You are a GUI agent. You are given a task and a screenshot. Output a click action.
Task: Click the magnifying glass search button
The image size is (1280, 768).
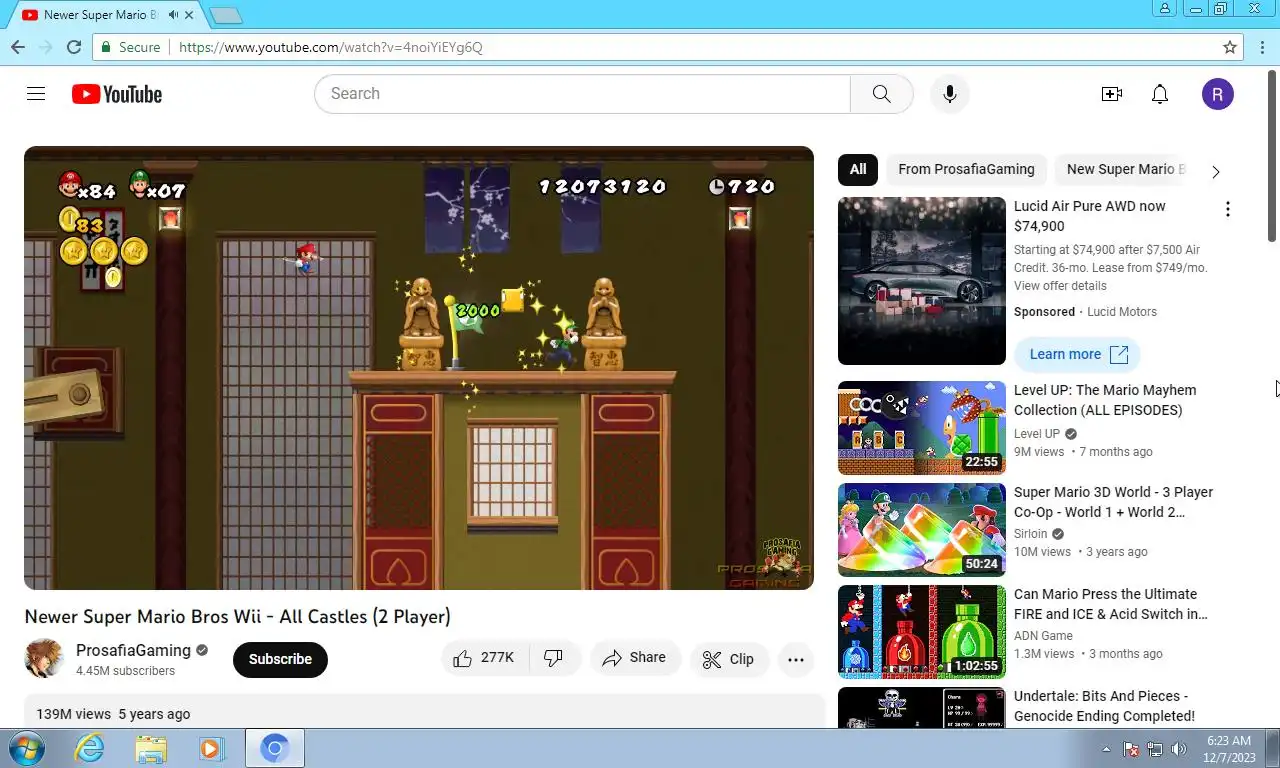[881, 94]
